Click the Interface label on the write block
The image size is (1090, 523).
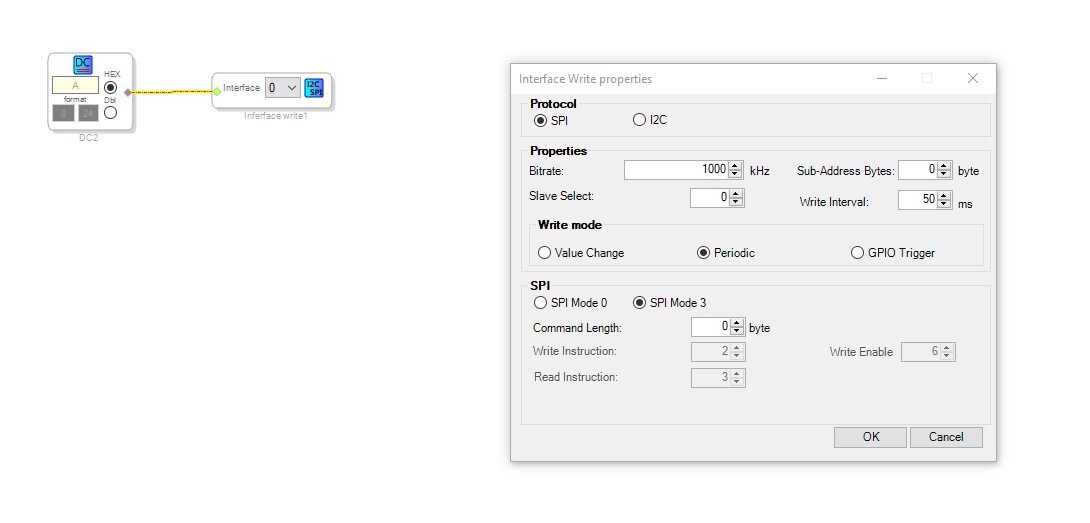pos(241,88)
